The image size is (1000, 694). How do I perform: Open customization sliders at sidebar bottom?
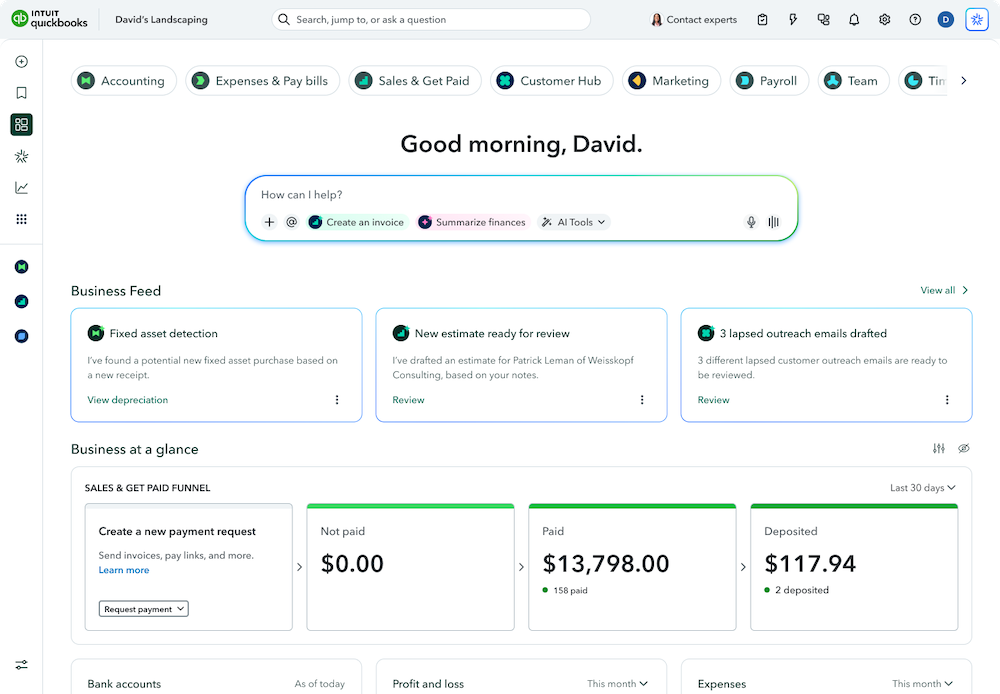(21, 664)
